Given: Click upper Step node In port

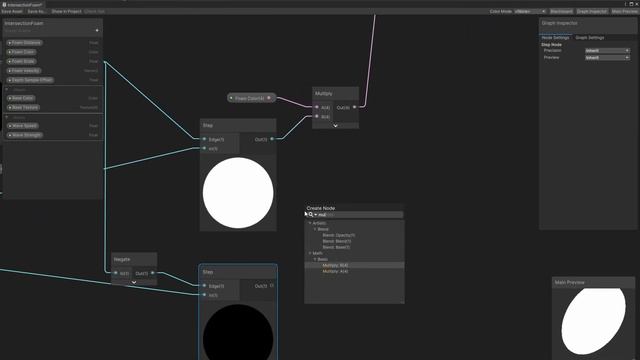Looking at the screenshot, I should coord(204,149).
